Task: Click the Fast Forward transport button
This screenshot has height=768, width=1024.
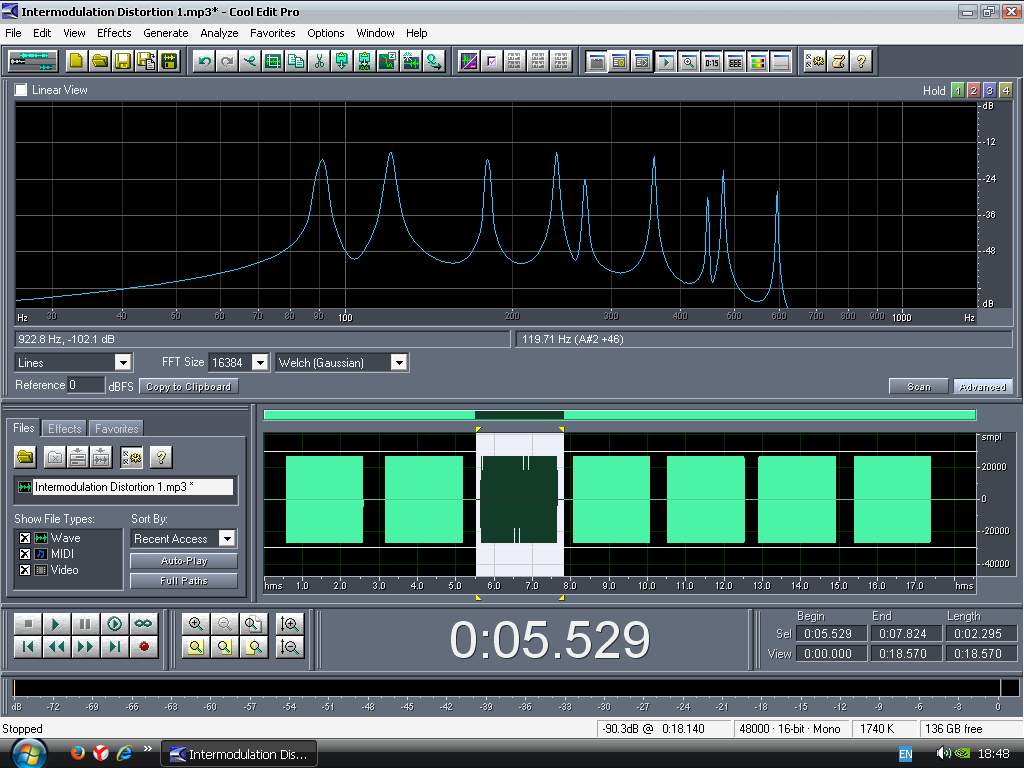Action: (x=85, y=647)
